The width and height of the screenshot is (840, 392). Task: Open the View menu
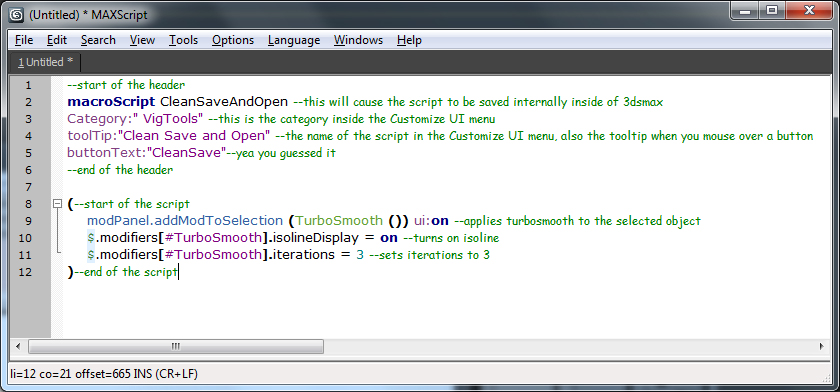pos(142,40)
